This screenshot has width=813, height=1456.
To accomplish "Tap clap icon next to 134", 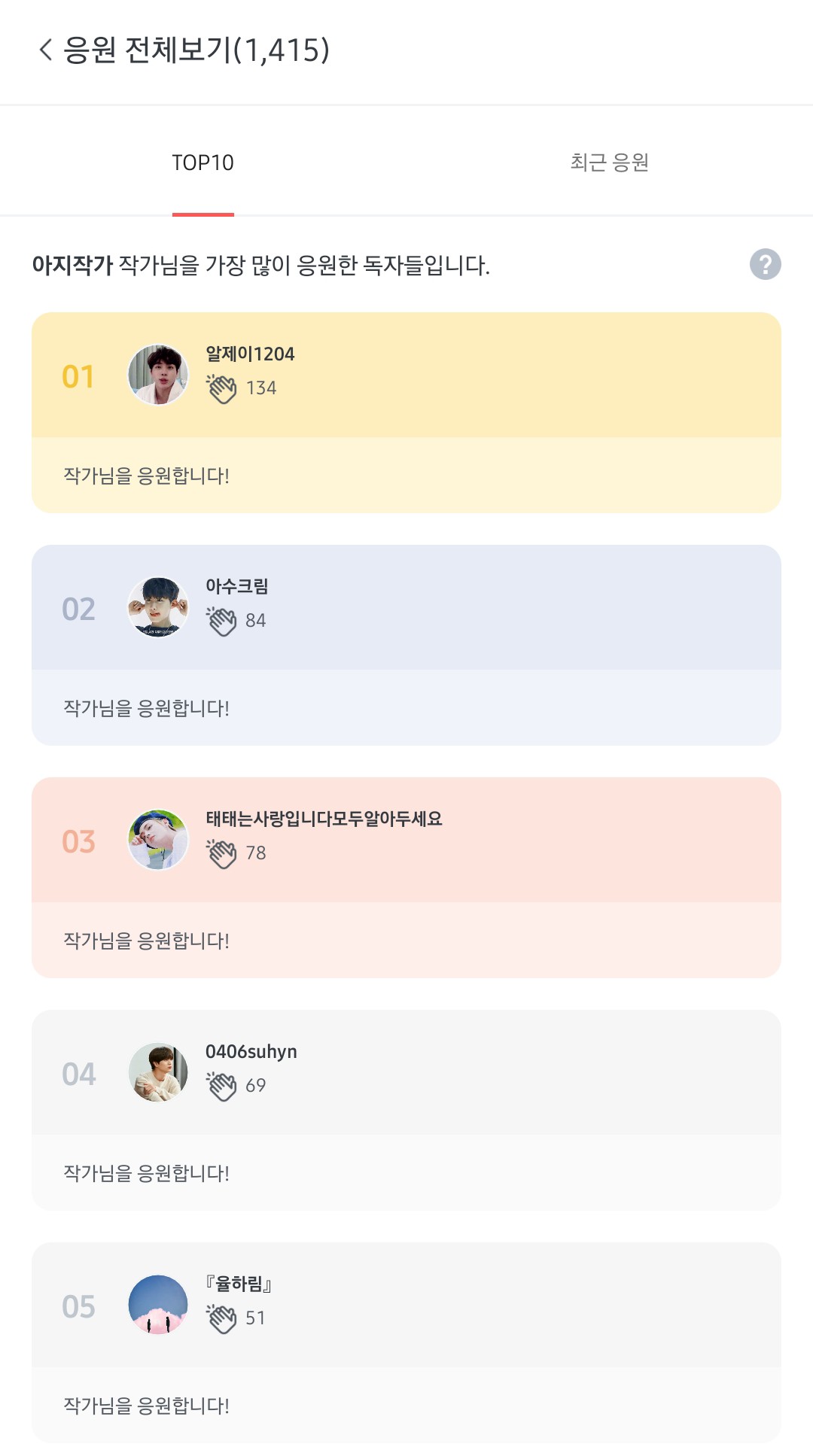I will [x=222, y=388].
